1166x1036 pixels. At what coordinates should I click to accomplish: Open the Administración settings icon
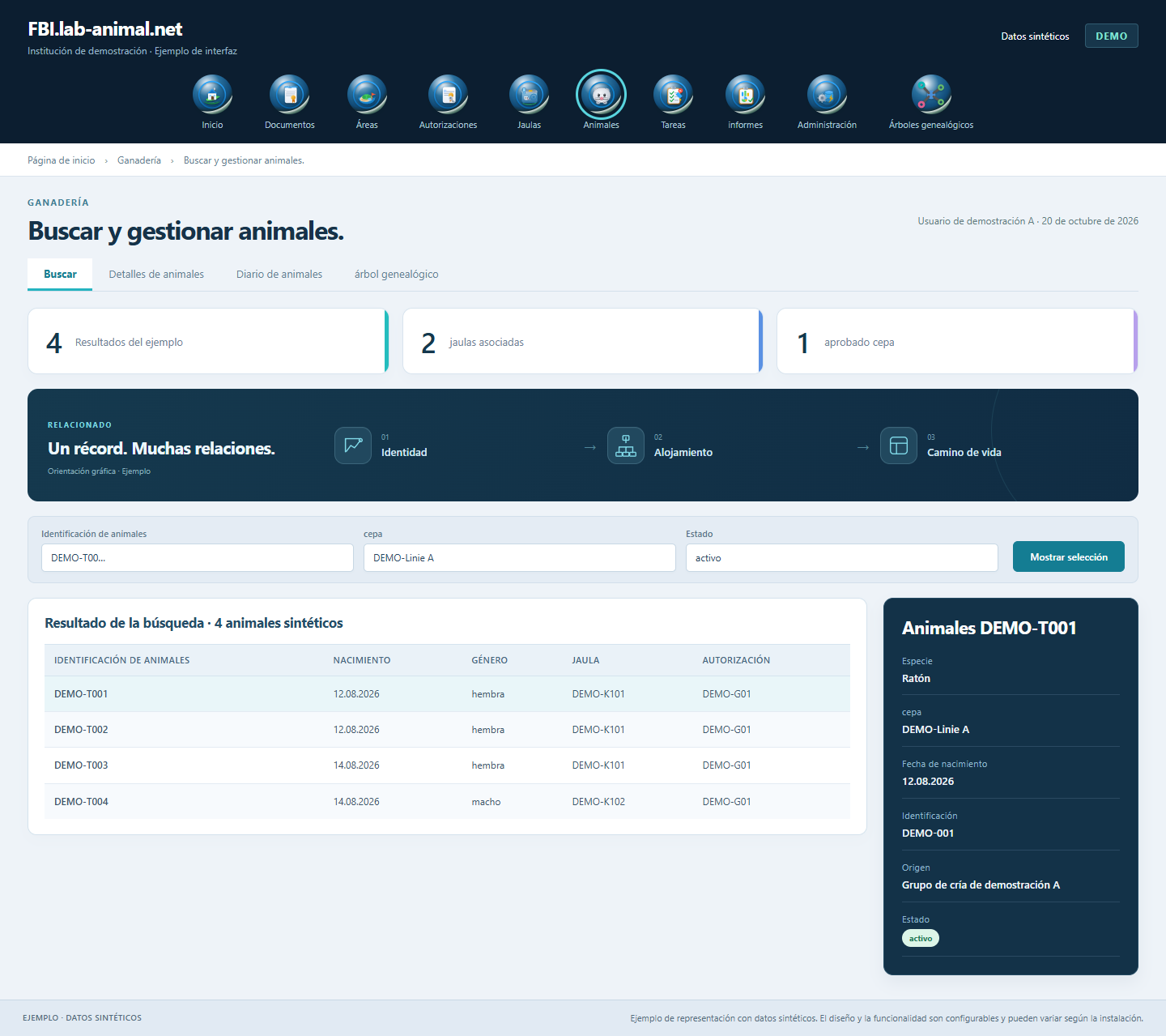pos(827,95)
